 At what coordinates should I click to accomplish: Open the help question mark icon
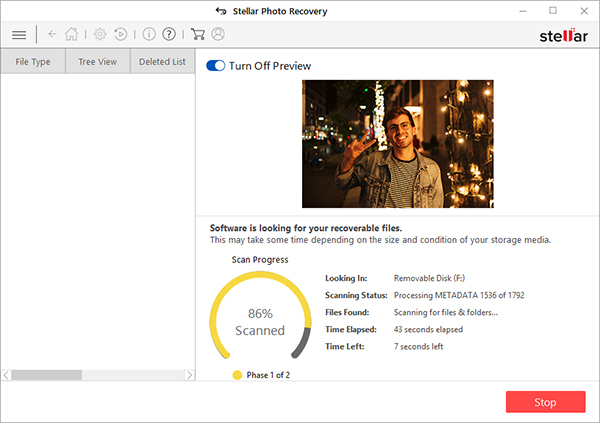point(169,34)
